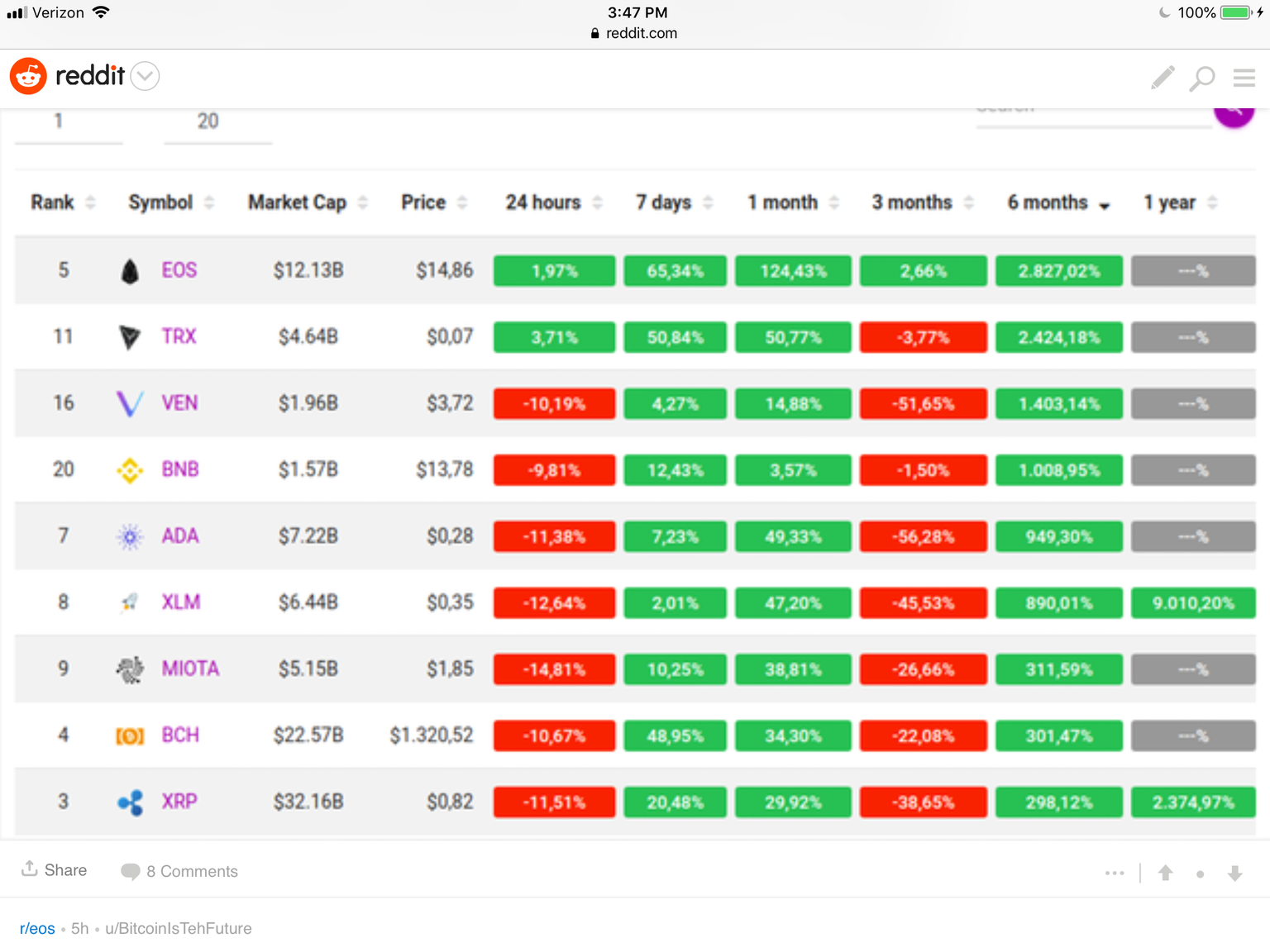Open the EOS symbol link

point(179,270)
